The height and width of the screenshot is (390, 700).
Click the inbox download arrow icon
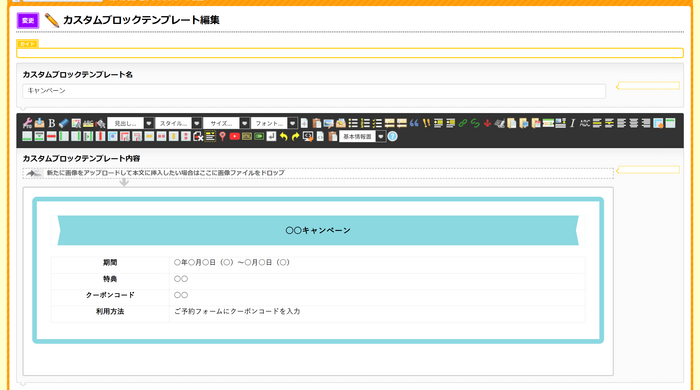[x=39, y=123]
